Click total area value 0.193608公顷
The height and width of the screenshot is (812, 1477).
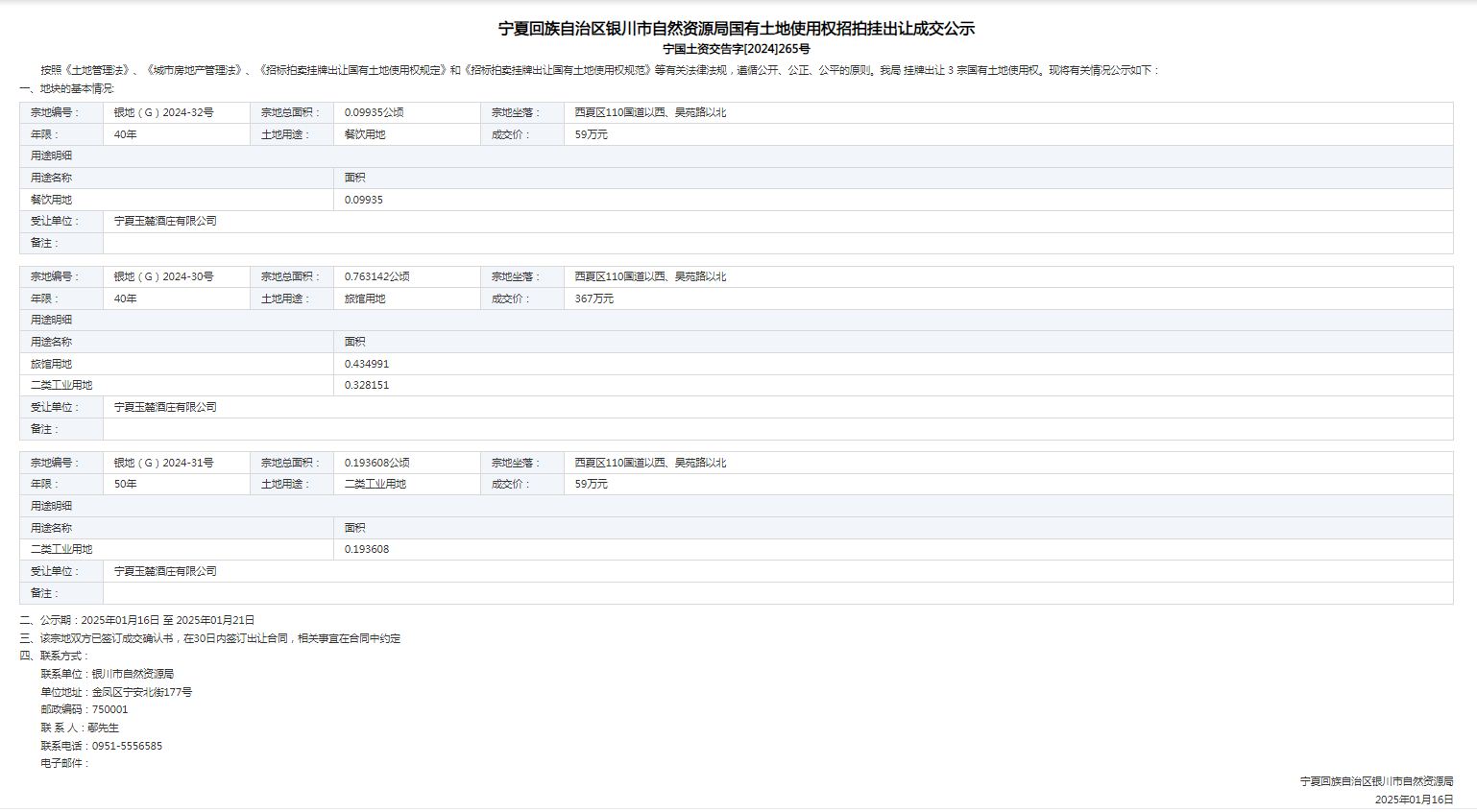pos(377,463)
